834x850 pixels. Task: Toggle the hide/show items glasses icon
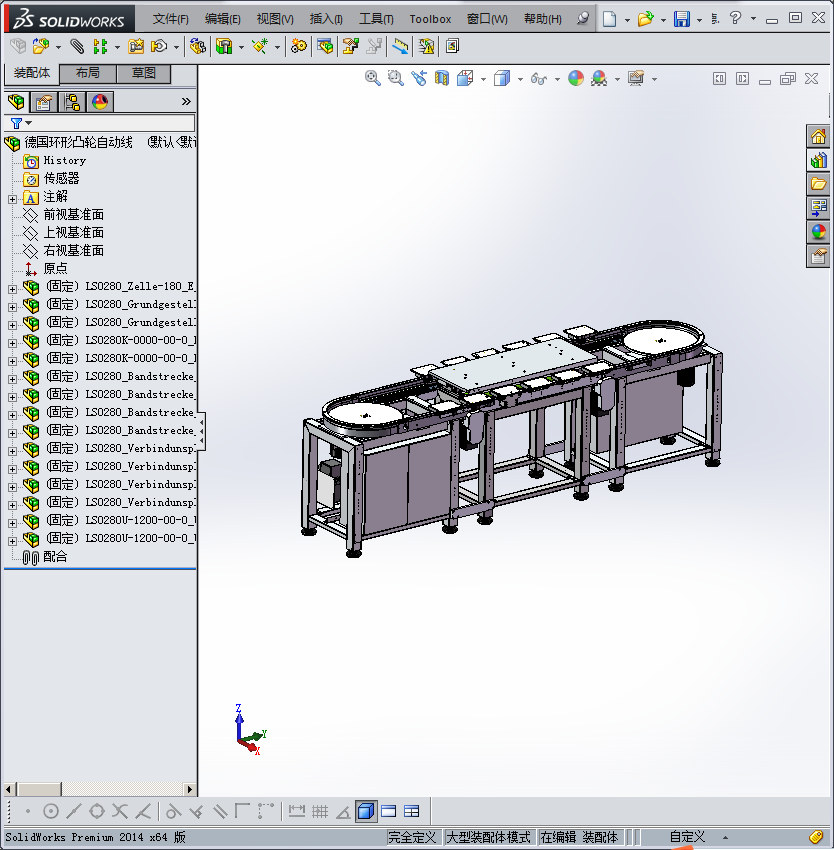(539, 78)
